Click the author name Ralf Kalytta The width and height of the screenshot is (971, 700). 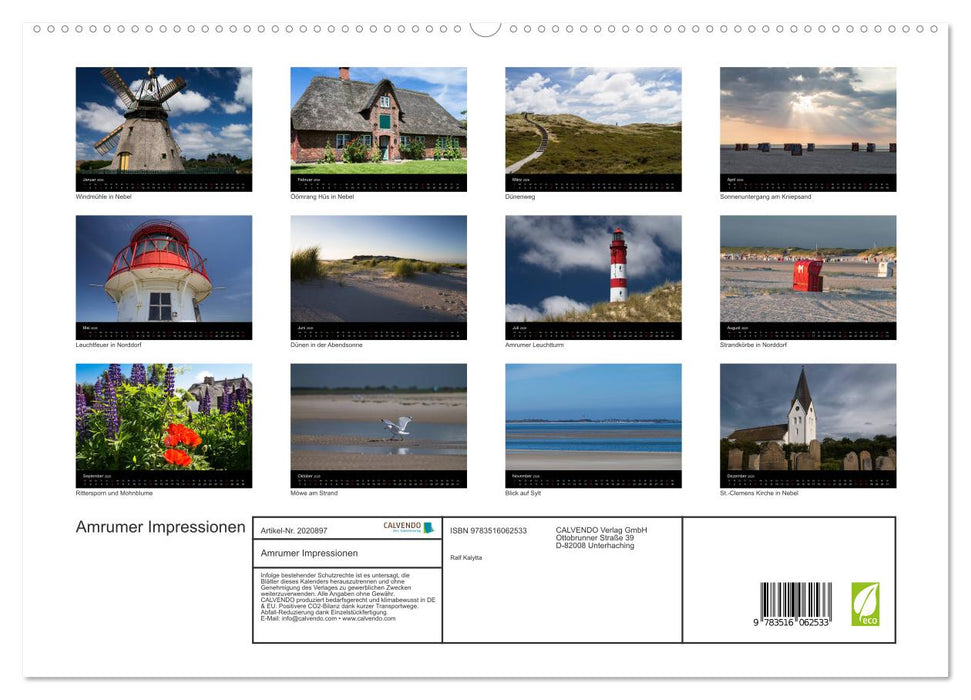click(466, 556)
